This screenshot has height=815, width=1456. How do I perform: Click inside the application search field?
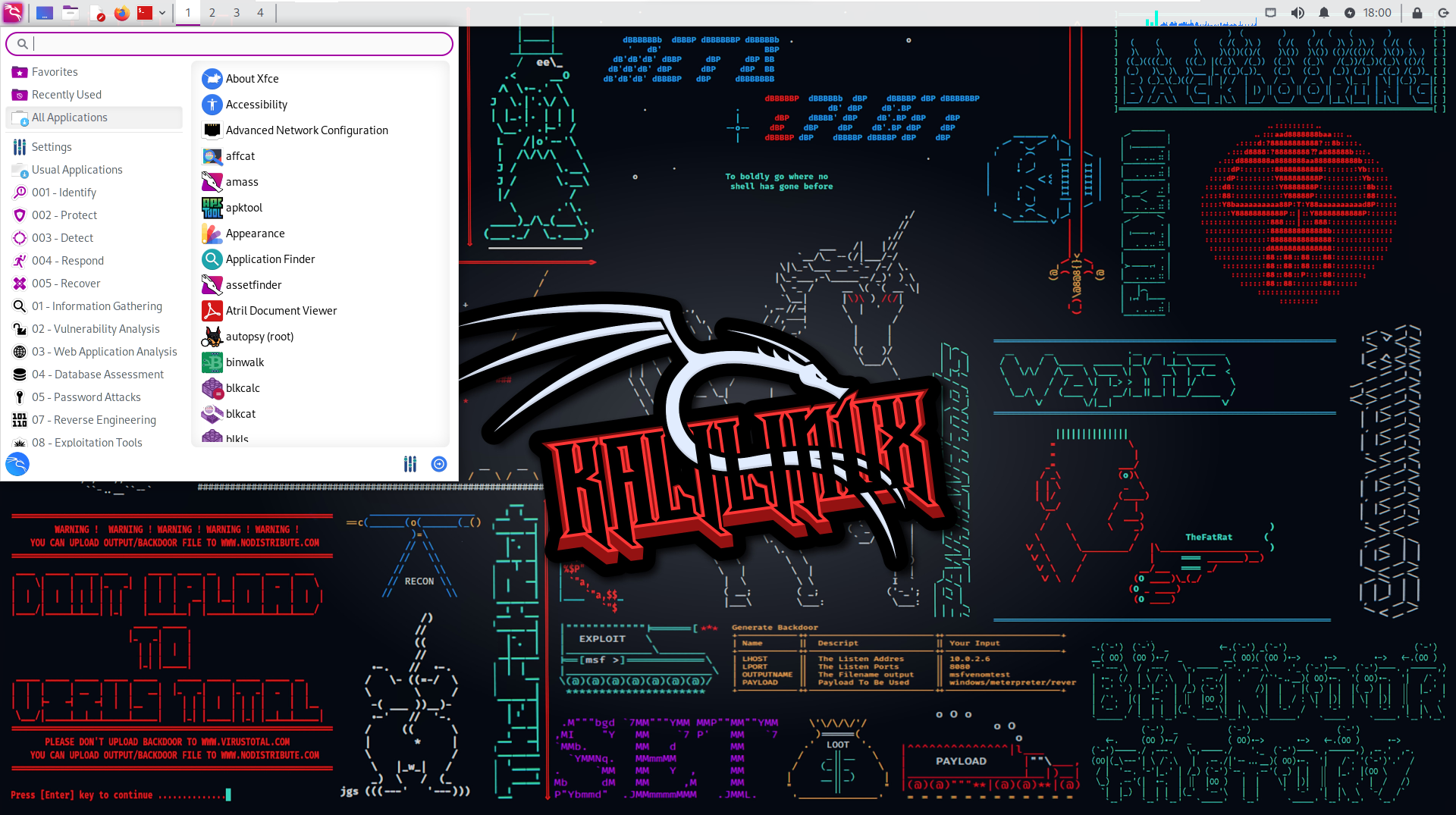227,43
